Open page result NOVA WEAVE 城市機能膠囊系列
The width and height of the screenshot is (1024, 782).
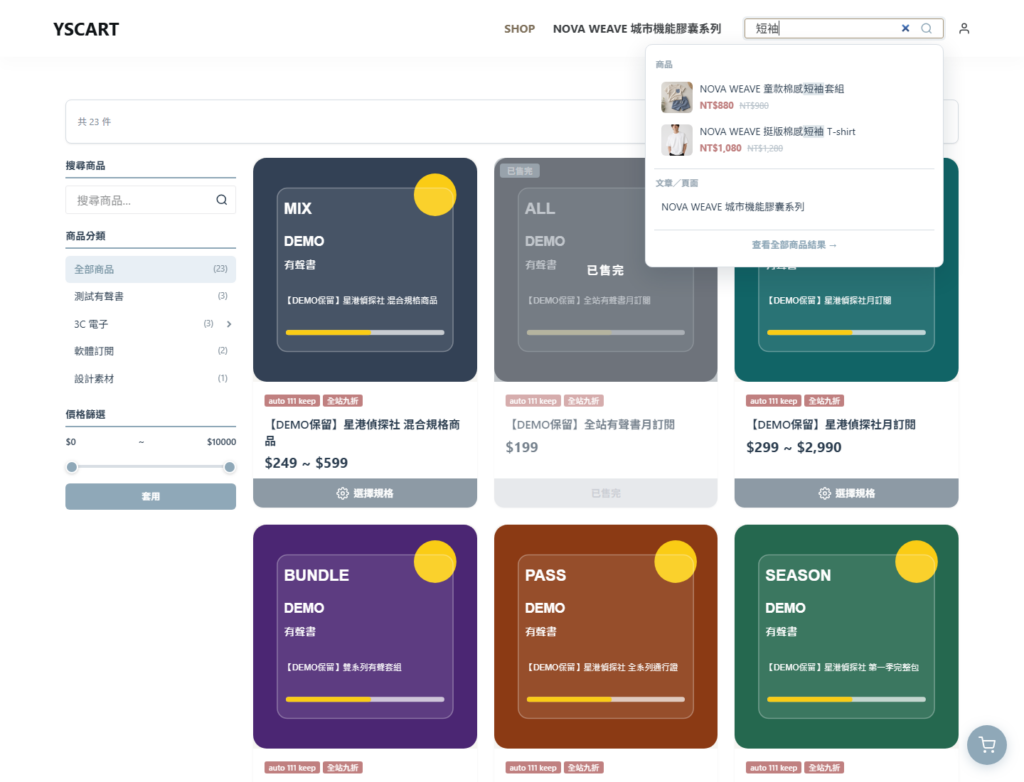pyautogui.click(x=733, y=206)
